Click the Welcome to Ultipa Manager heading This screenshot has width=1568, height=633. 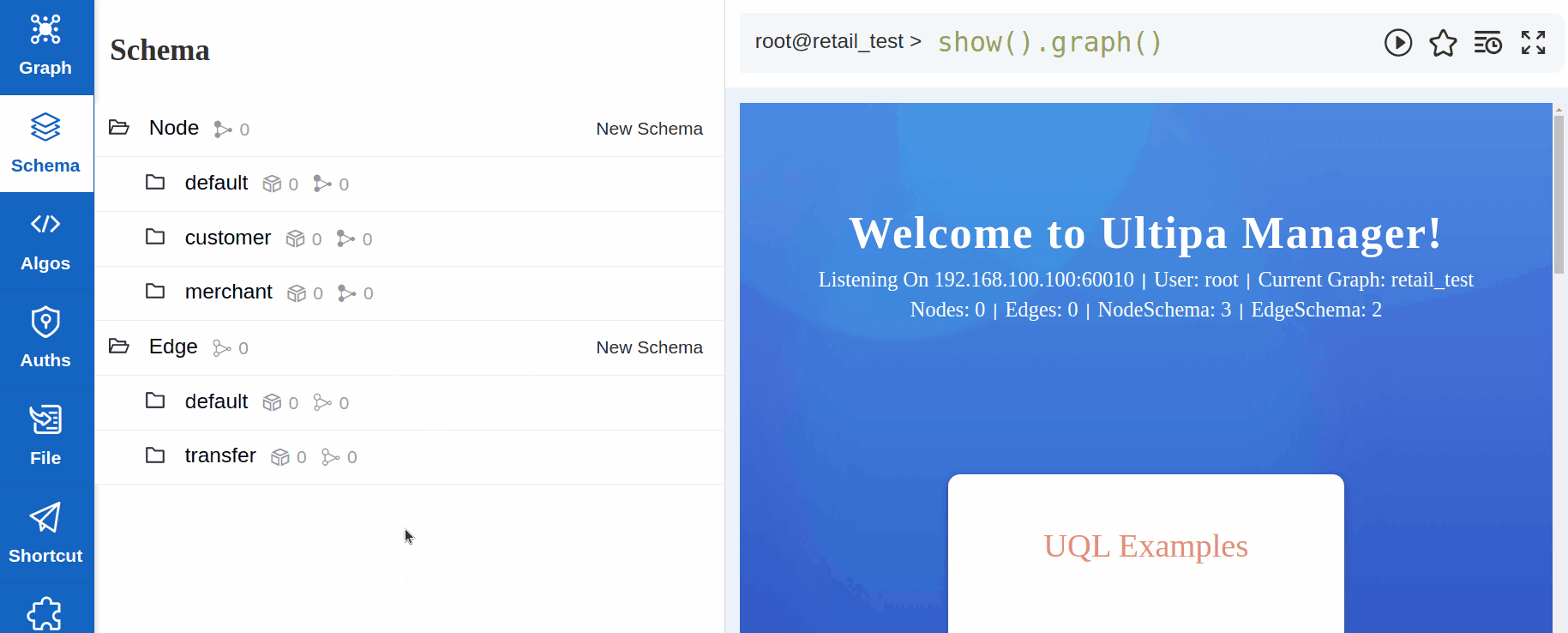click(1145, 233)
